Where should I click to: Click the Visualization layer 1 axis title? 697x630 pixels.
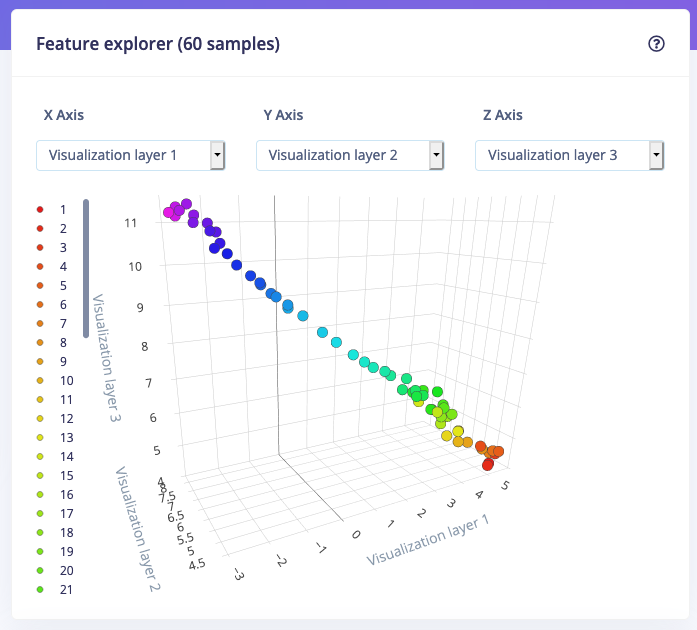tap(428, 540)
